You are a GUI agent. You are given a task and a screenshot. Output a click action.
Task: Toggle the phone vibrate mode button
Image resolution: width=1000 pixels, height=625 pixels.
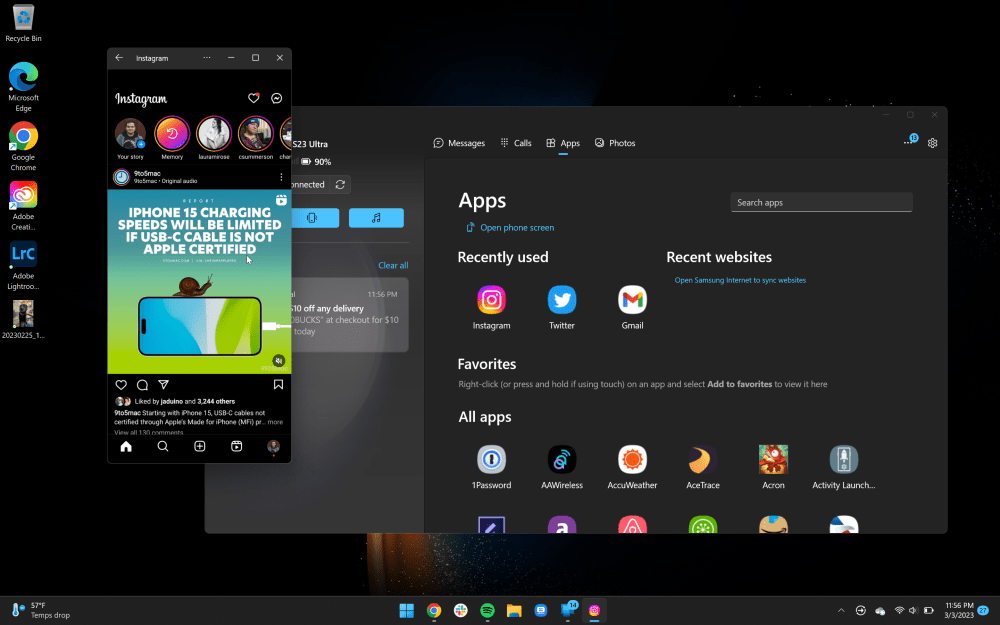(x=311, y=218)
